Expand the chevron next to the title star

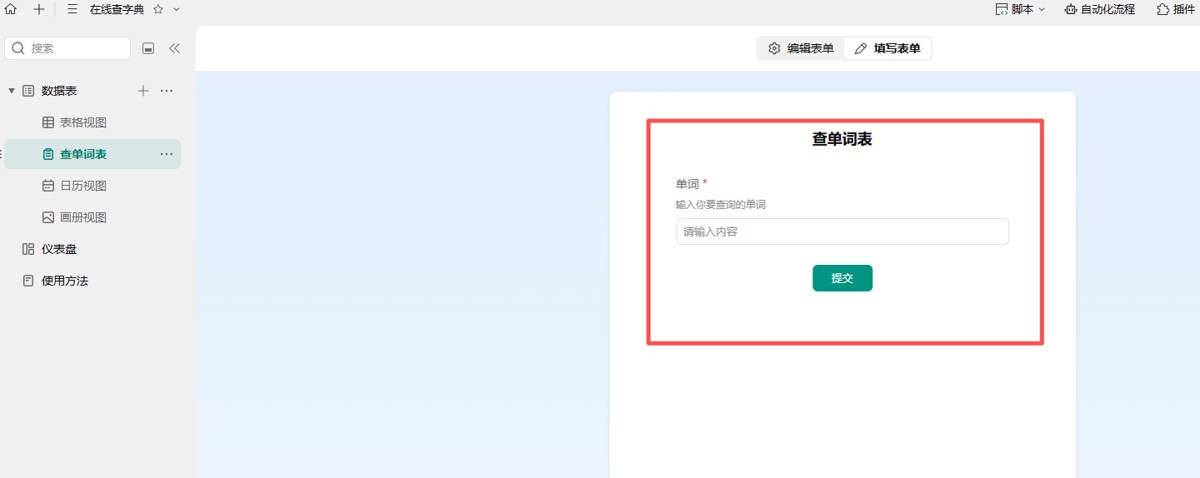[177, 9]
